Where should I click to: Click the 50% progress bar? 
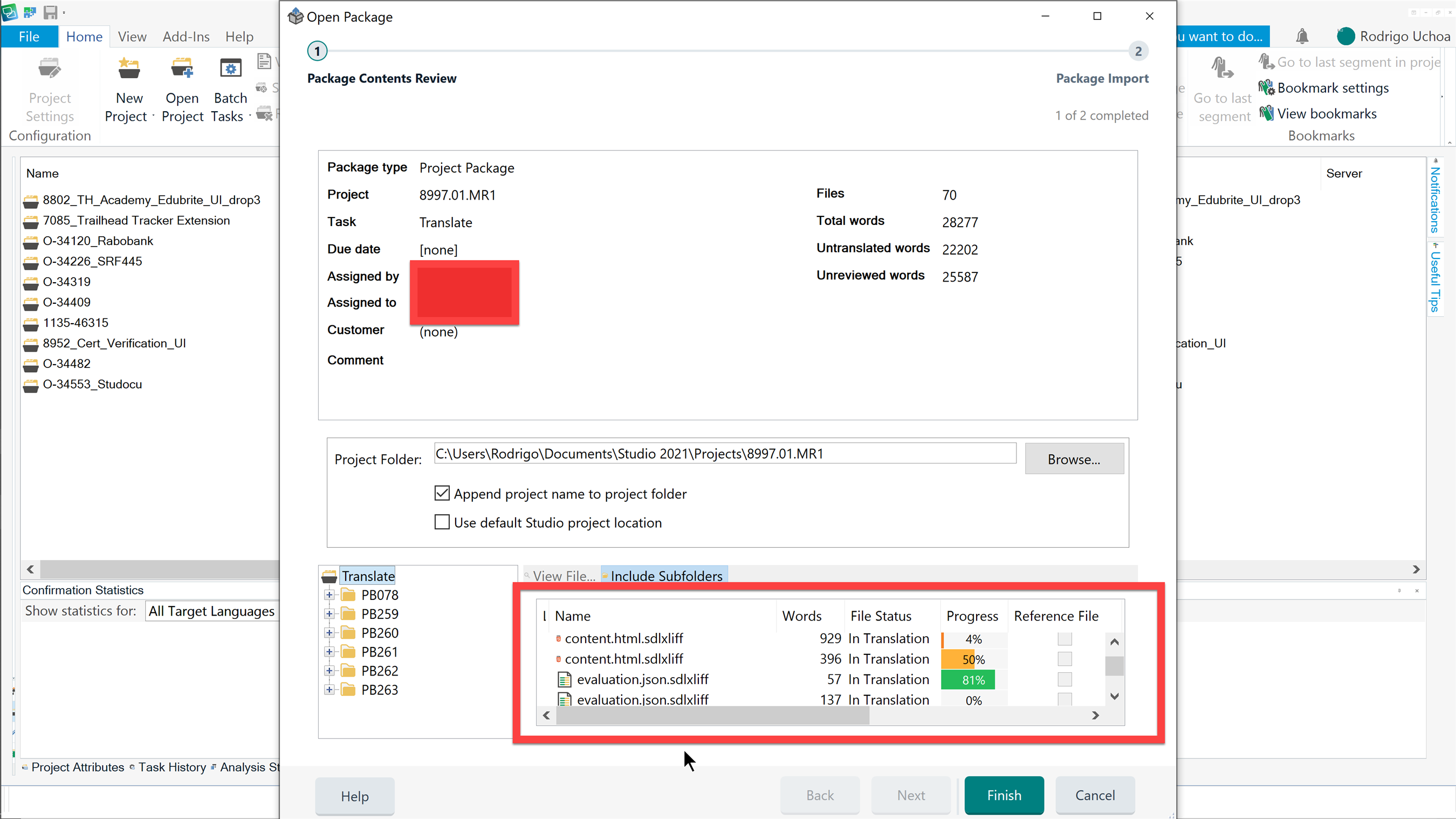pos(973,659)
